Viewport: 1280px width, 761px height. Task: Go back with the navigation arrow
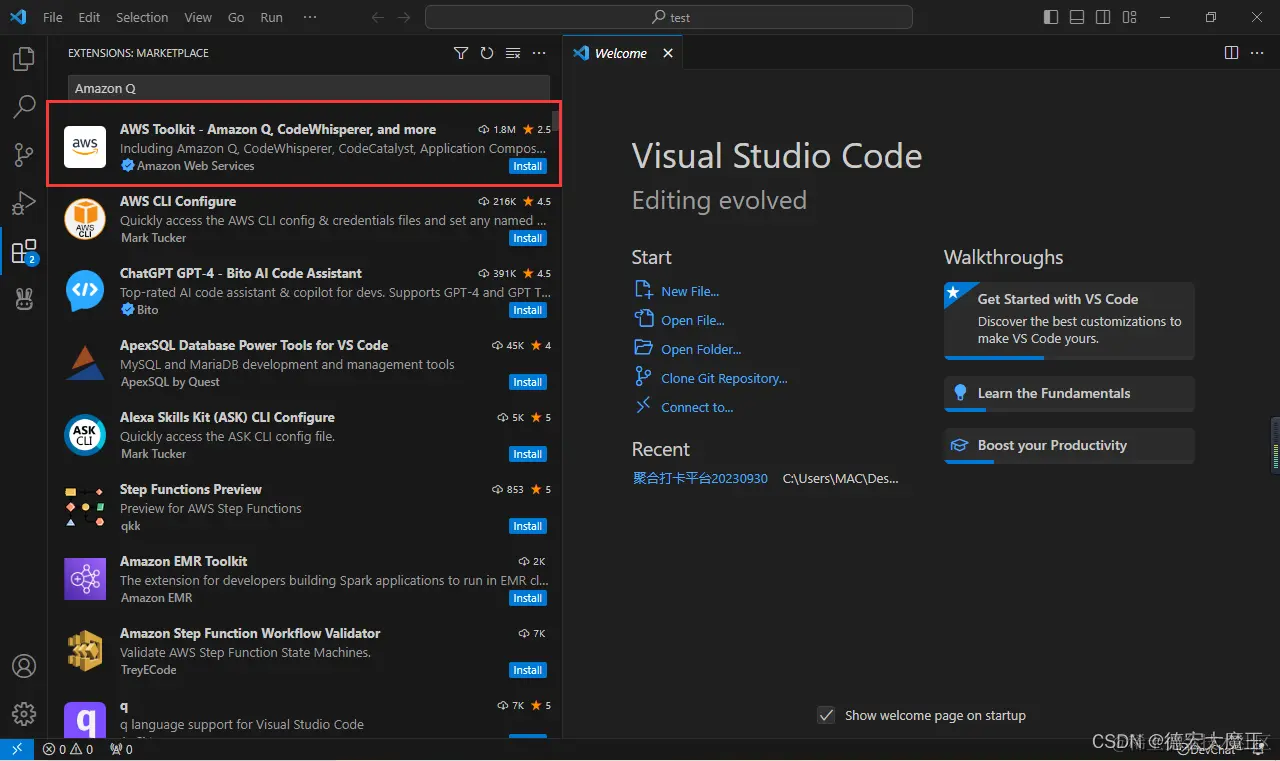click(377, 17)
